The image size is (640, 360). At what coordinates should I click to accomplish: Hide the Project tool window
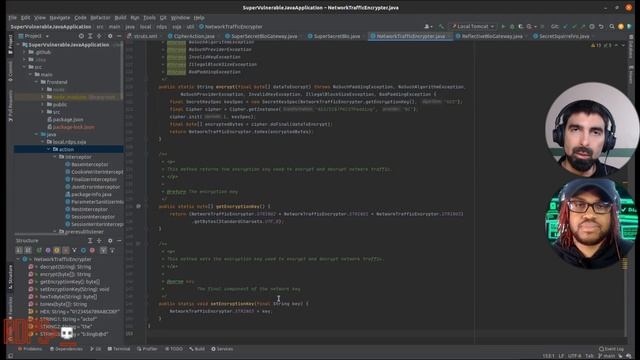119,36
